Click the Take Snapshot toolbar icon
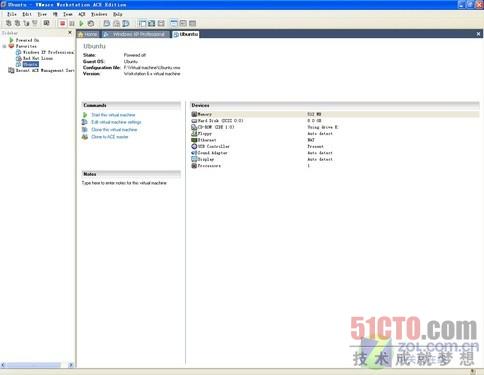 tap(107, 23)
